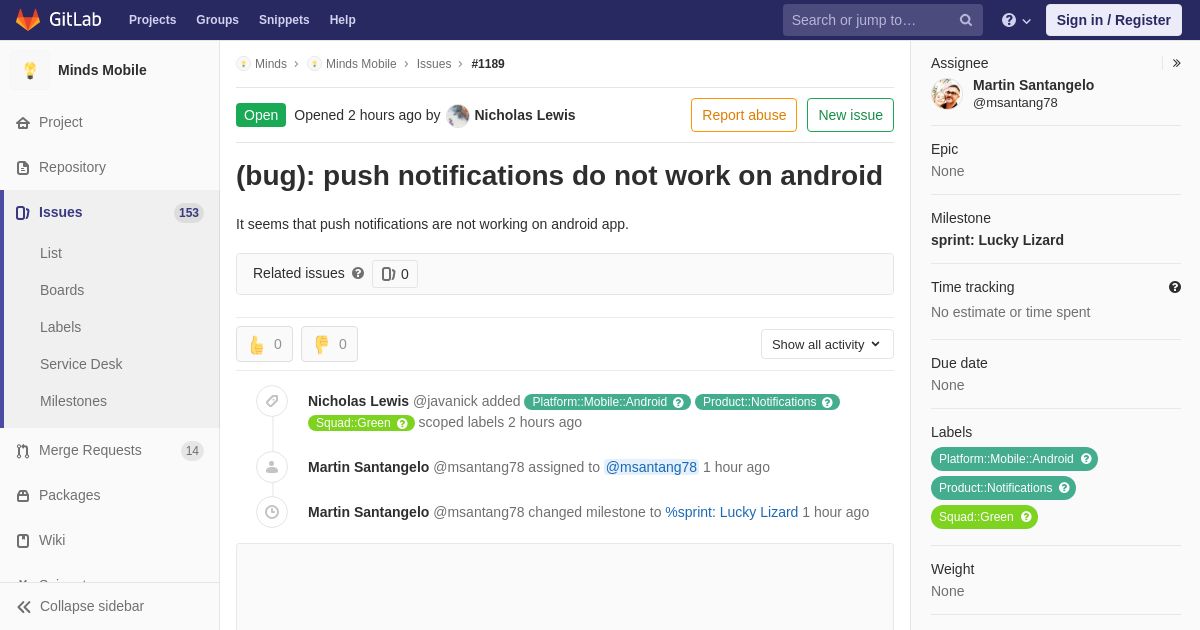Viewport: 1200px width, 630px height.
Task: Open issue Boards in sidebar
Action: [x=62, y=290]
